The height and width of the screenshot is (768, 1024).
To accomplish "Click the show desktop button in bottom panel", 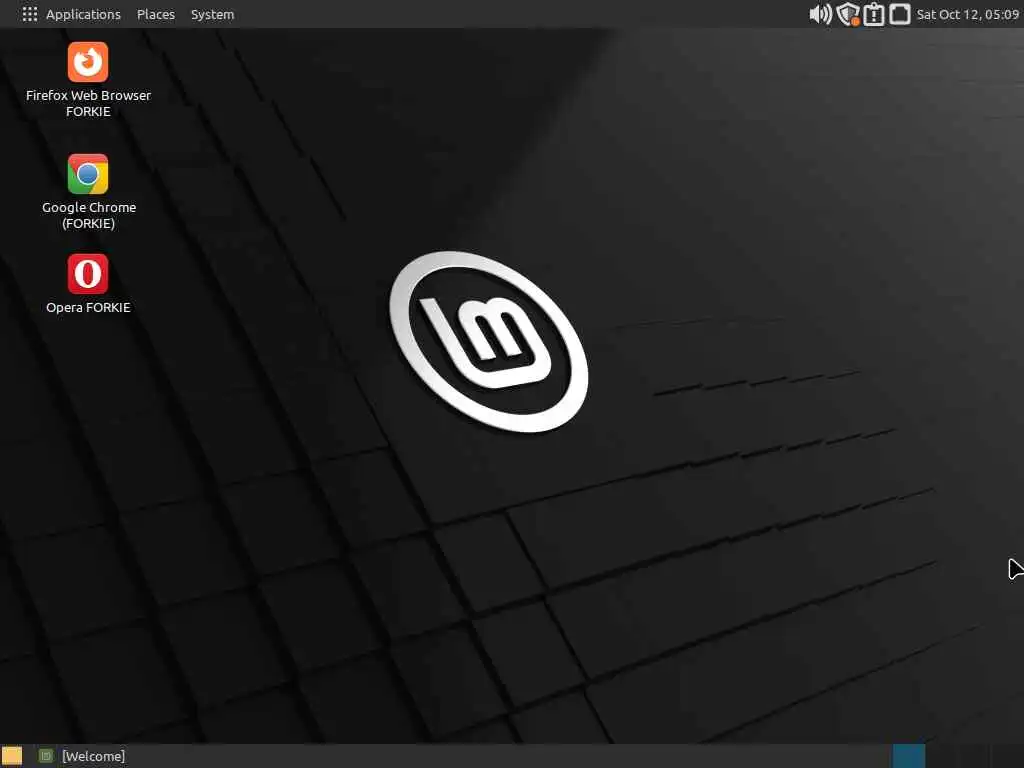I will [x=12, y=756].
